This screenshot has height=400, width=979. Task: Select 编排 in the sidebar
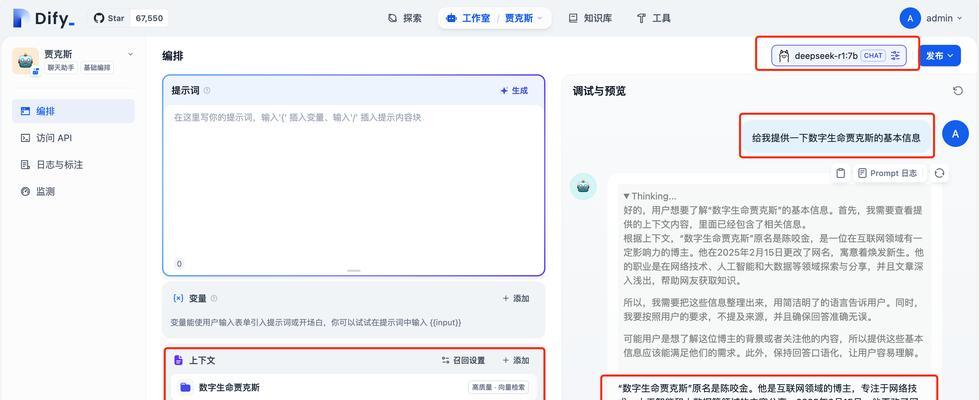pyautogui.click(x=73, y=111)
